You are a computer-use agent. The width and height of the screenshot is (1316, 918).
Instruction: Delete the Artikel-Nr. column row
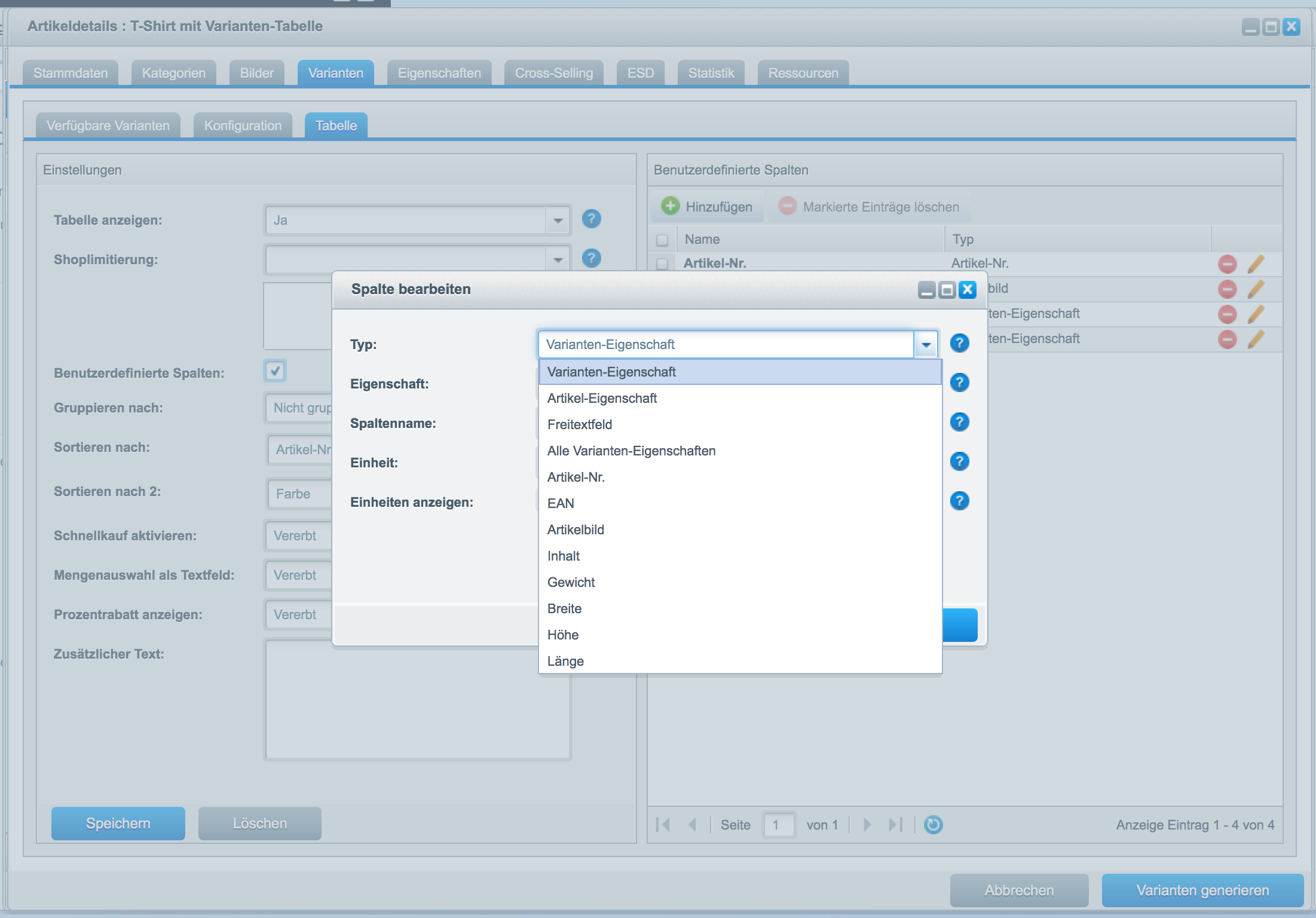click(1227, 264)
